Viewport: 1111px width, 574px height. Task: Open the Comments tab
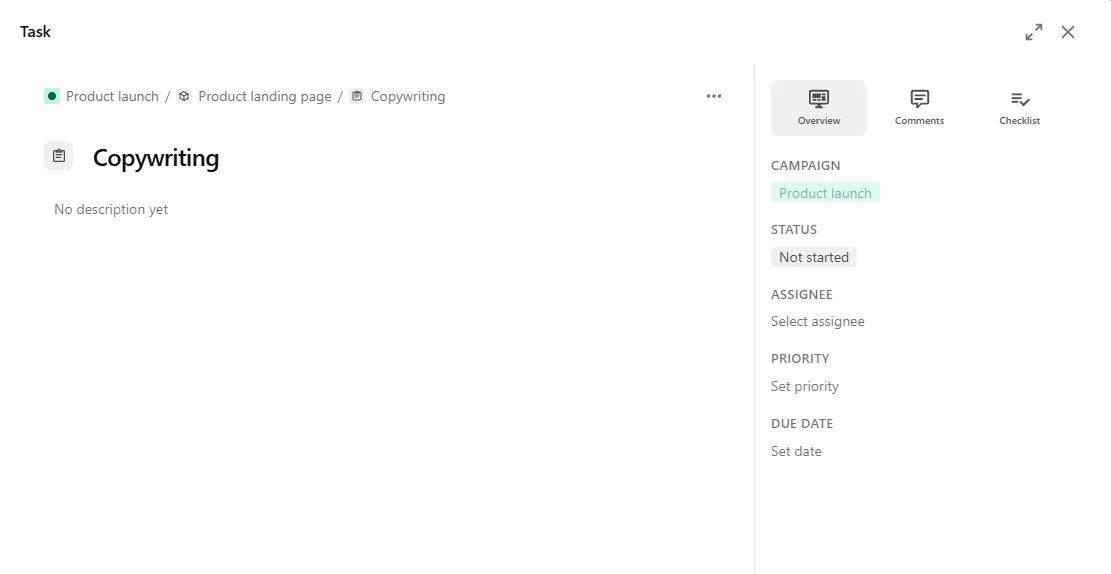(x=919, y=108)
